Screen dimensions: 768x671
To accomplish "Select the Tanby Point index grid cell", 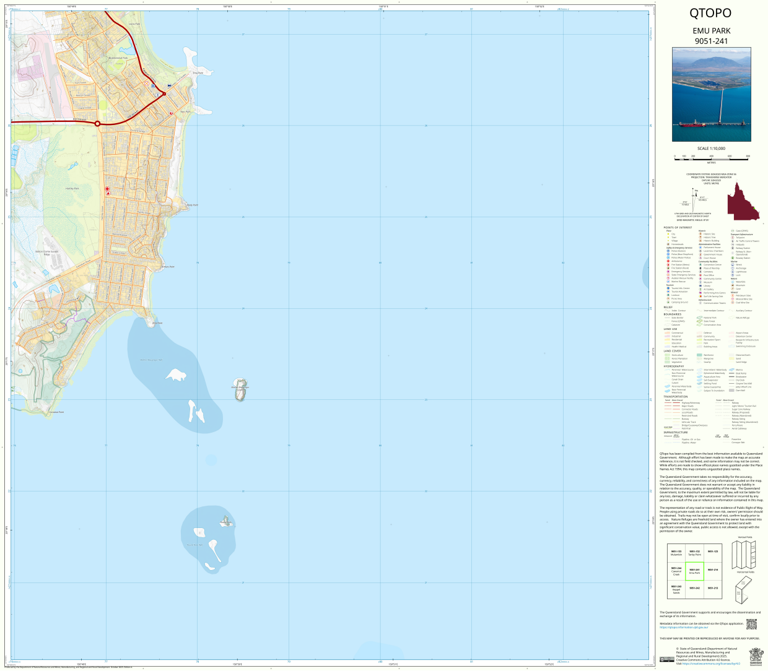I will tap(694, 553).
